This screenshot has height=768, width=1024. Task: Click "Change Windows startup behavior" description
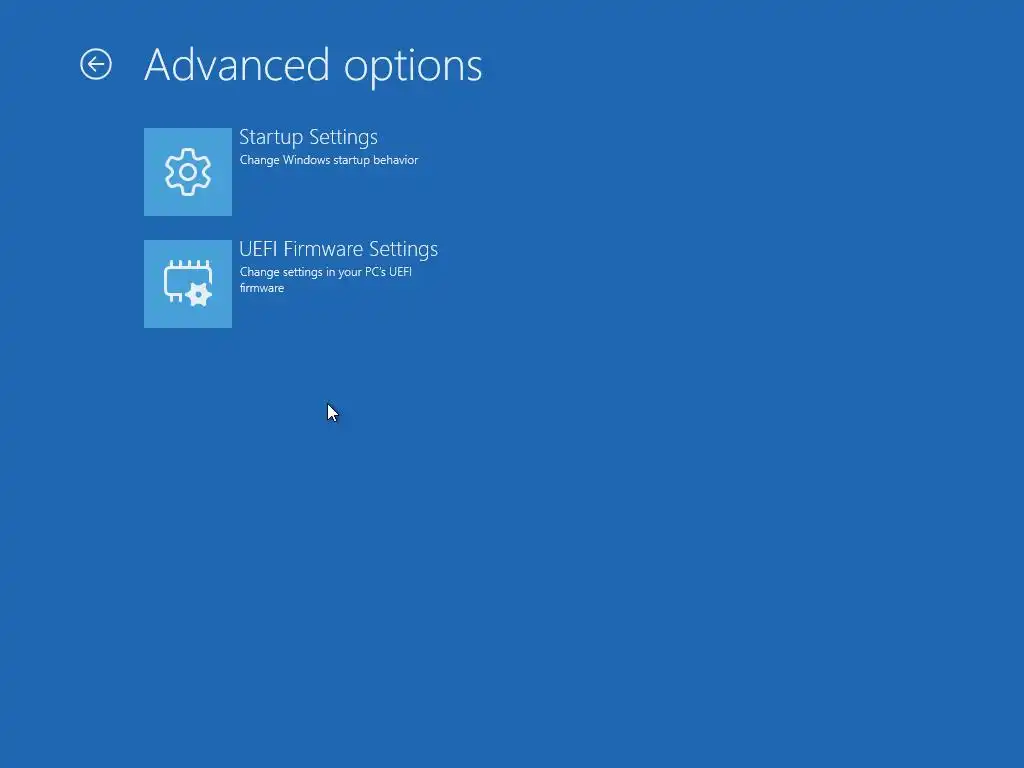(328, 160)
